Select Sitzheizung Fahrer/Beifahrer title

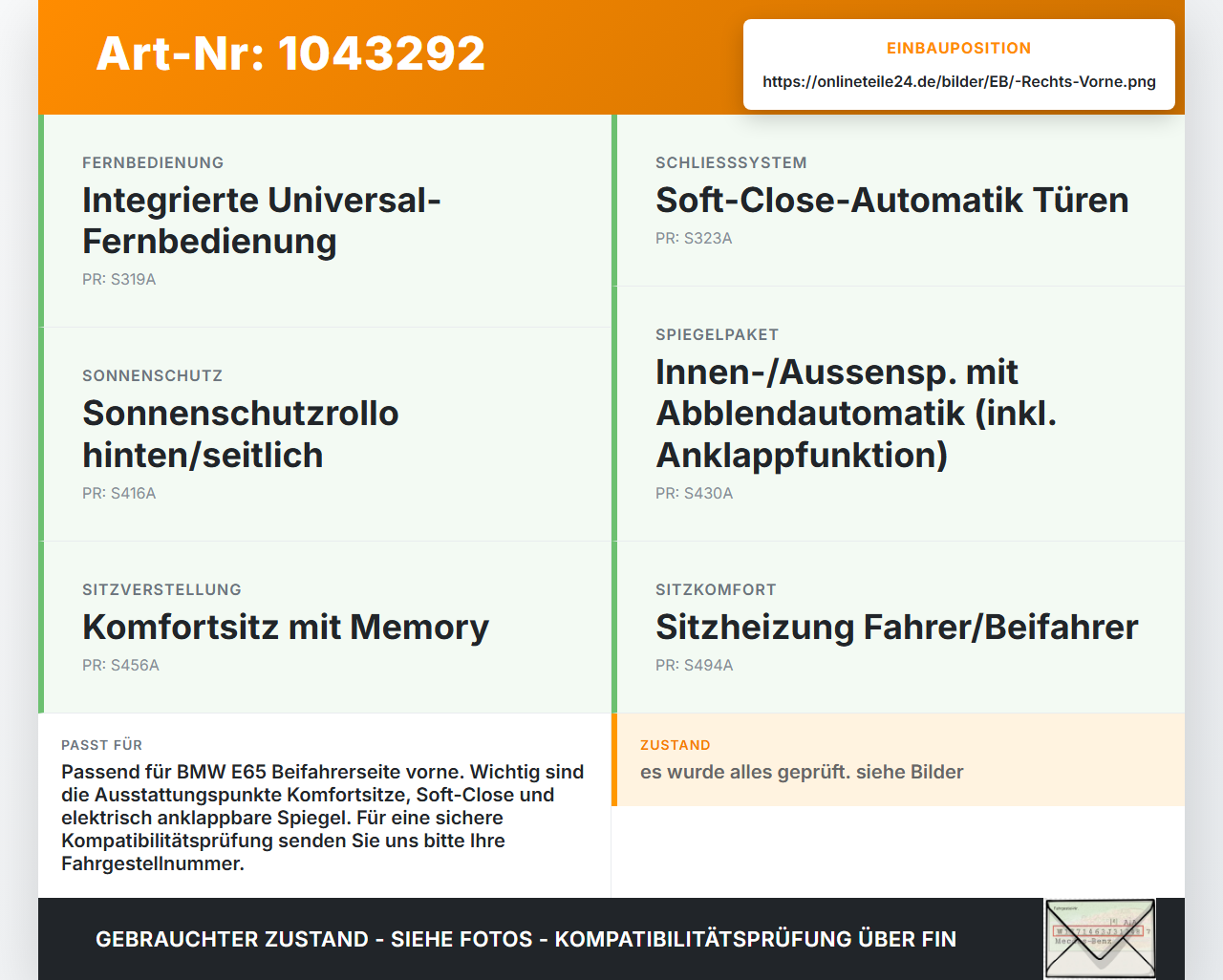tap(897, 627)
